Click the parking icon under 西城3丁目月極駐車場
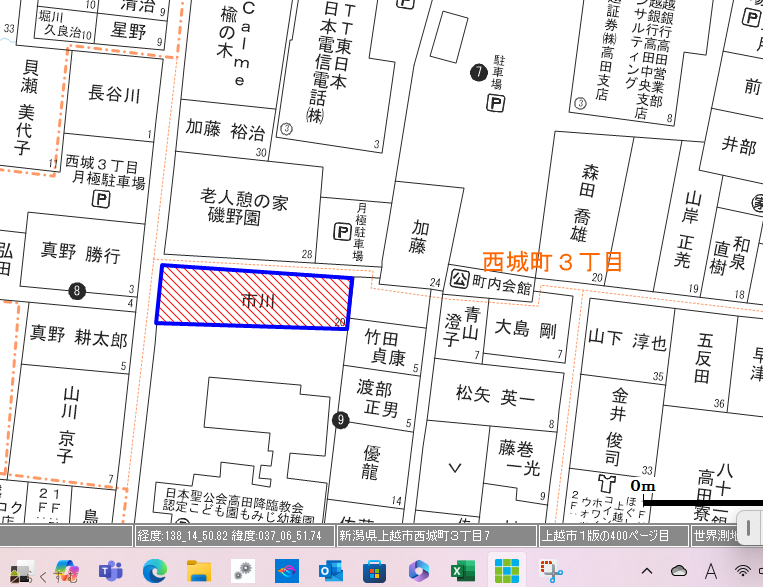Image resolution: width=763 pixels, height=587 pixels. tap(101, 200)
